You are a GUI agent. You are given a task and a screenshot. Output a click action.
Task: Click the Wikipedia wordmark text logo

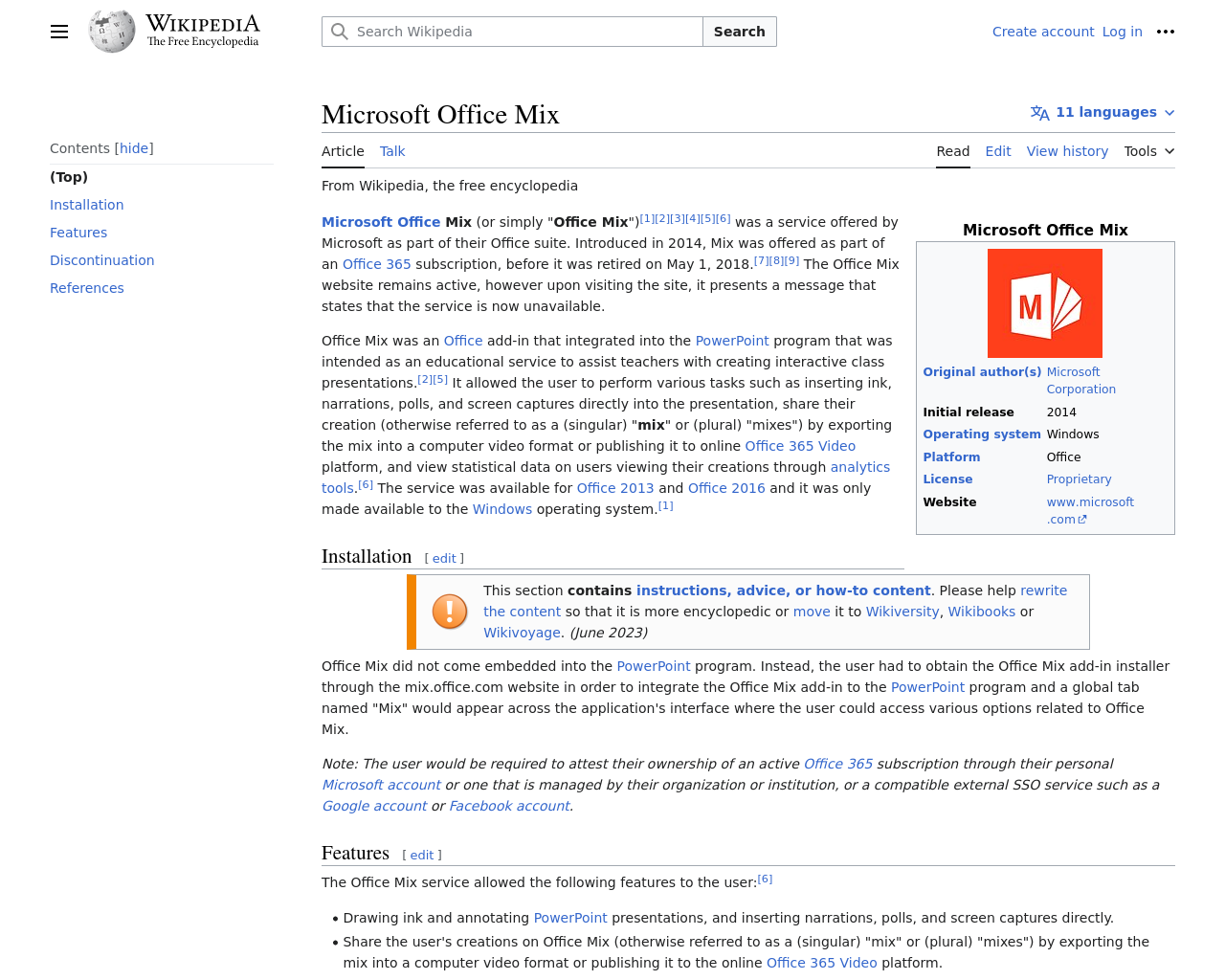pos(203,30)
